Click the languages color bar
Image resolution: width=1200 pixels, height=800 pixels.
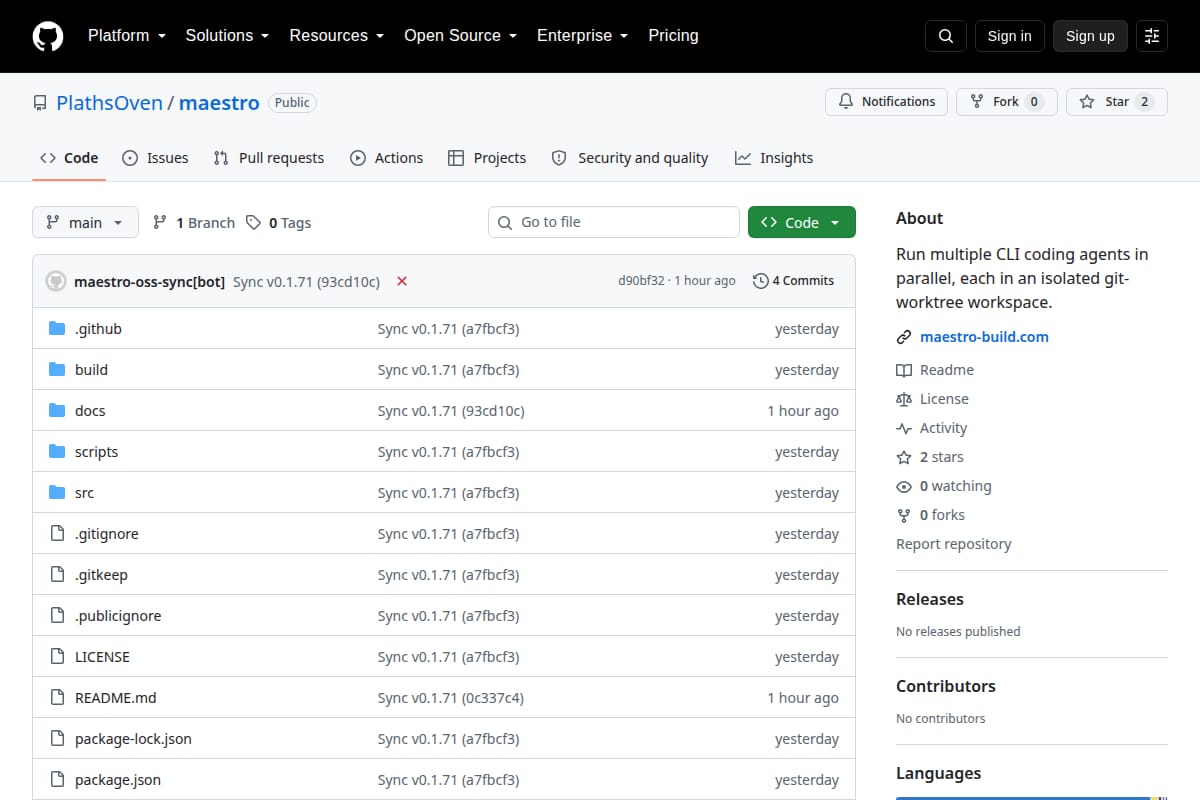click(1032, 798)
